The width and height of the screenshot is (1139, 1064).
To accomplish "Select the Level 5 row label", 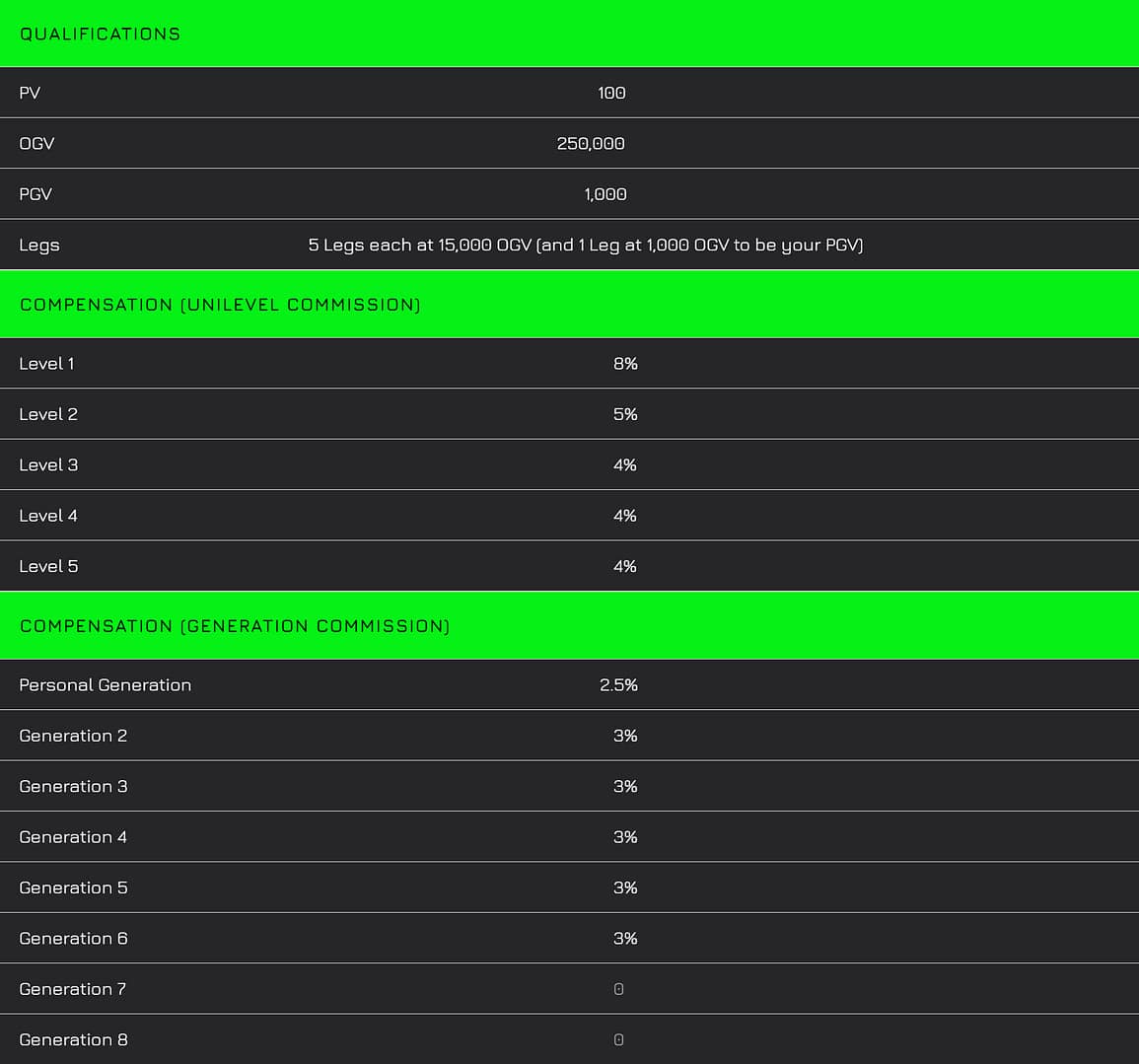I will [48, 567].
